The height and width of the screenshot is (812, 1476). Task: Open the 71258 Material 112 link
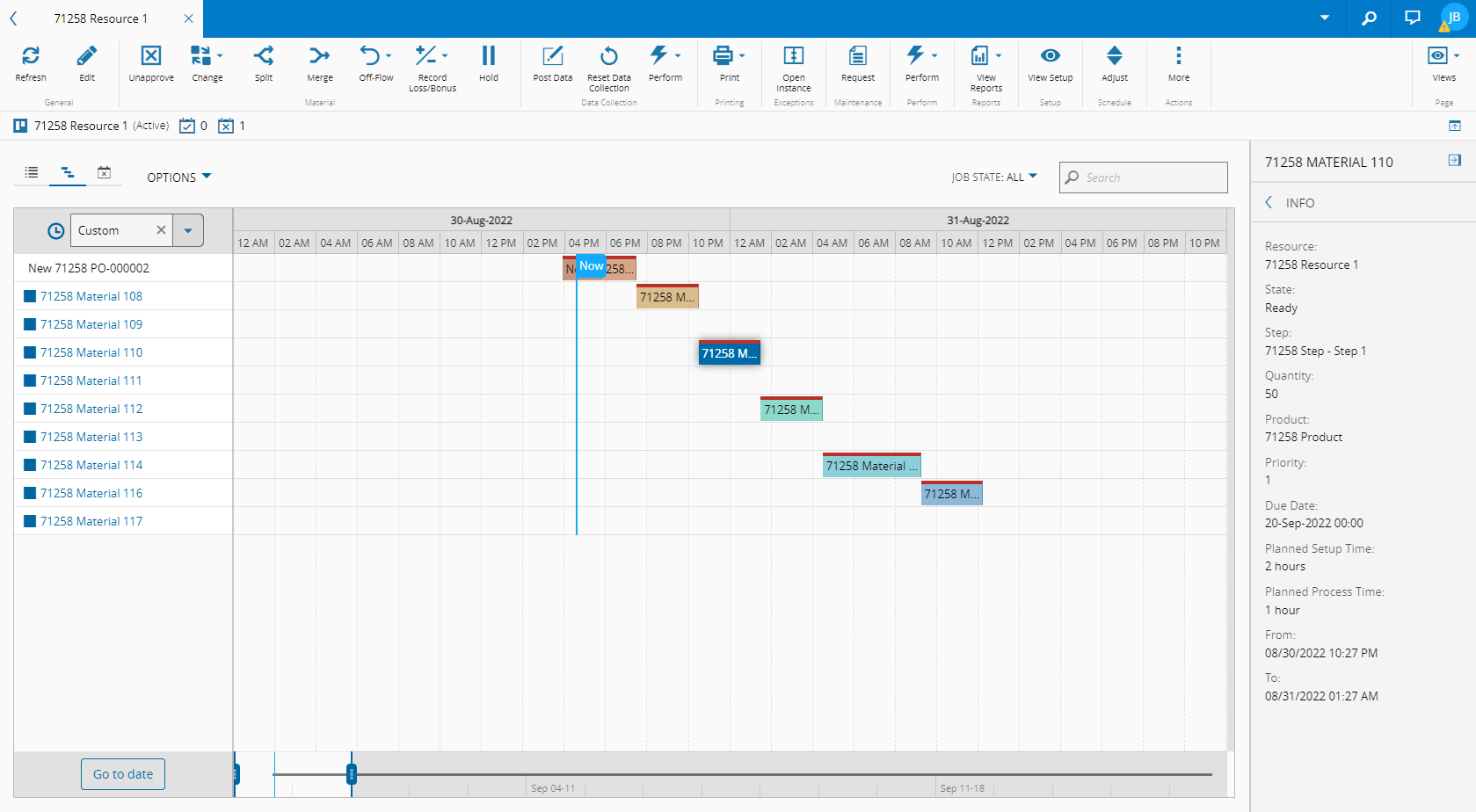click(91, 409)
